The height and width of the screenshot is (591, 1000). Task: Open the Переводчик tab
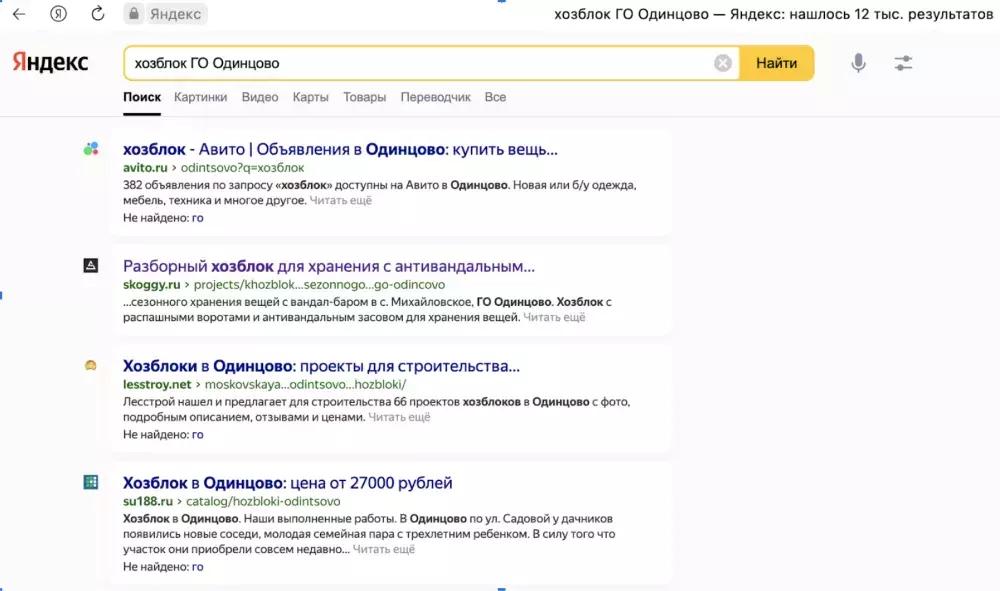435,97
